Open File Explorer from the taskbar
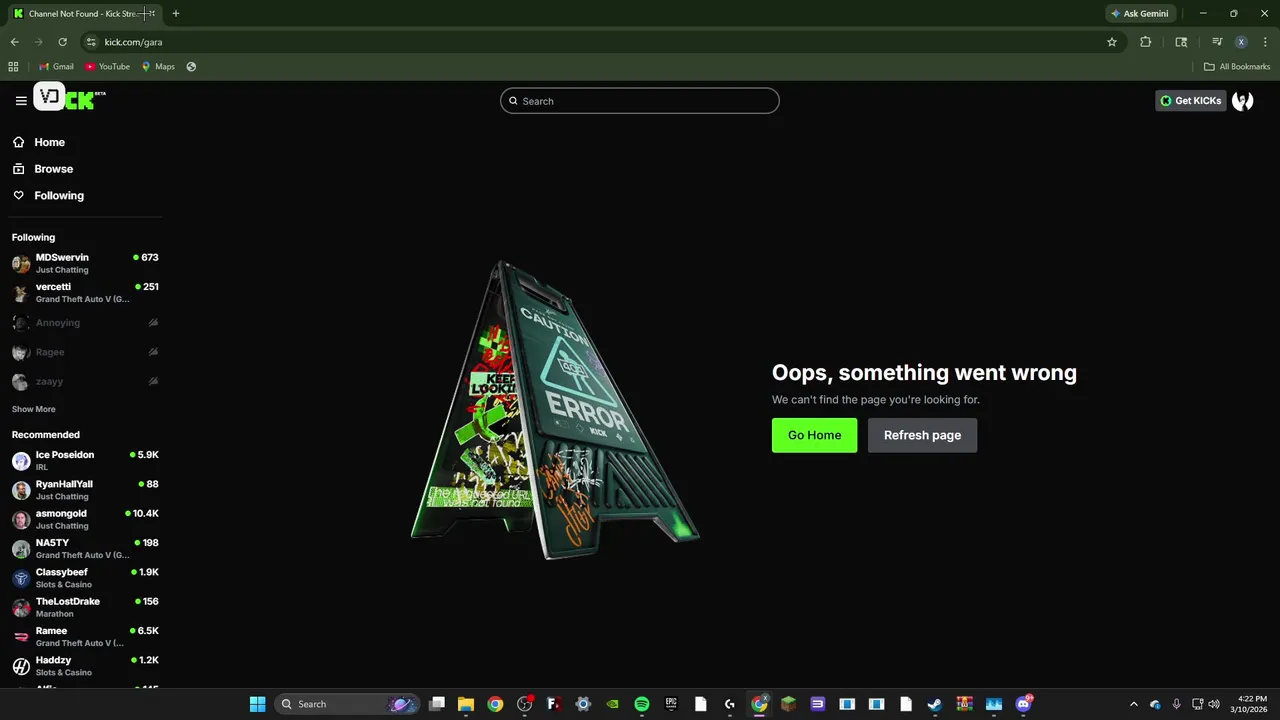The width and height of the screenshot is (1280, 720). pyautogui.click(x=466, y=704)
